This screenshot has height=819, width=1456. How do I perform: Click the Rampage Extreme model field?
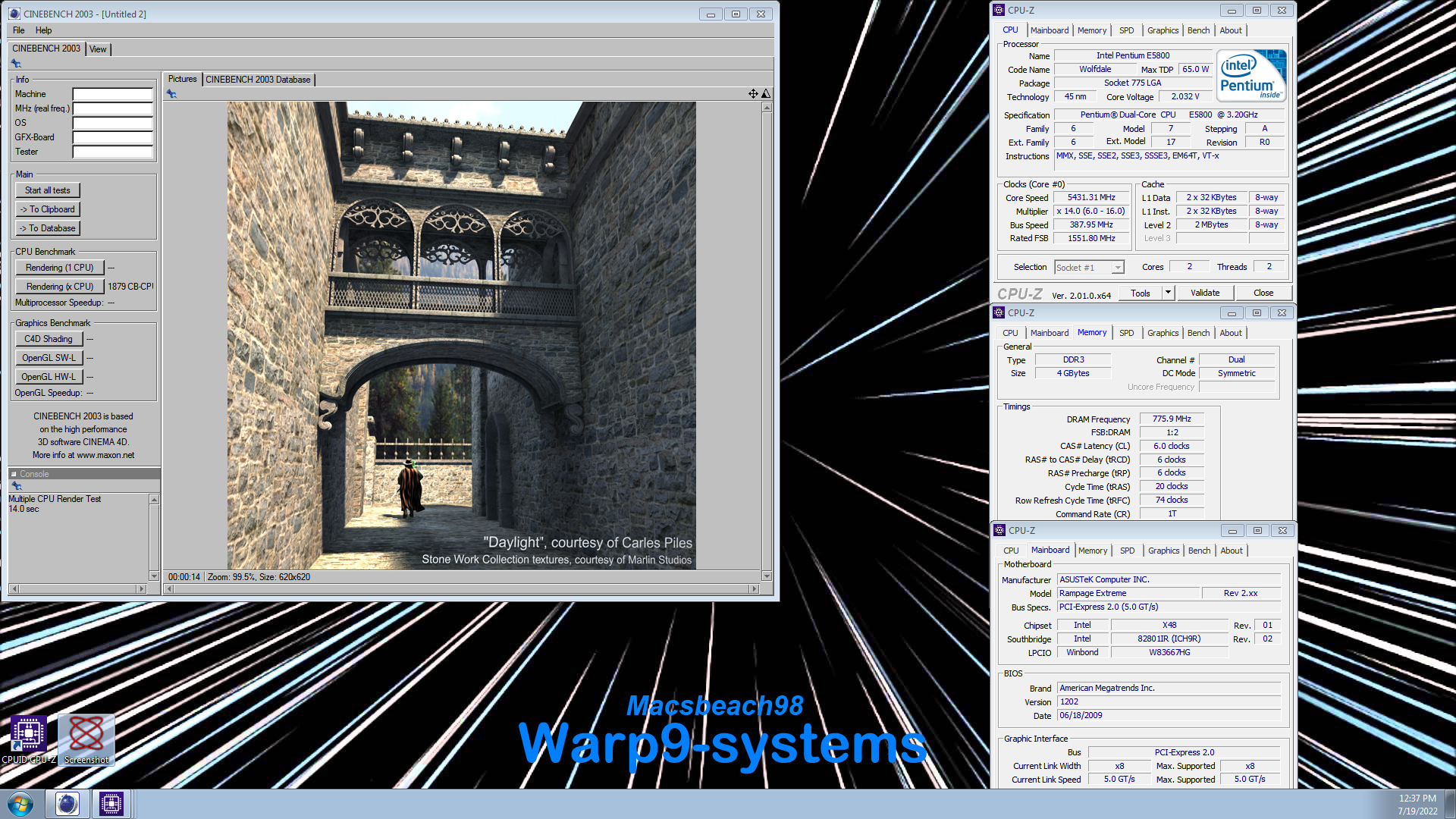tap(1128, 593)
